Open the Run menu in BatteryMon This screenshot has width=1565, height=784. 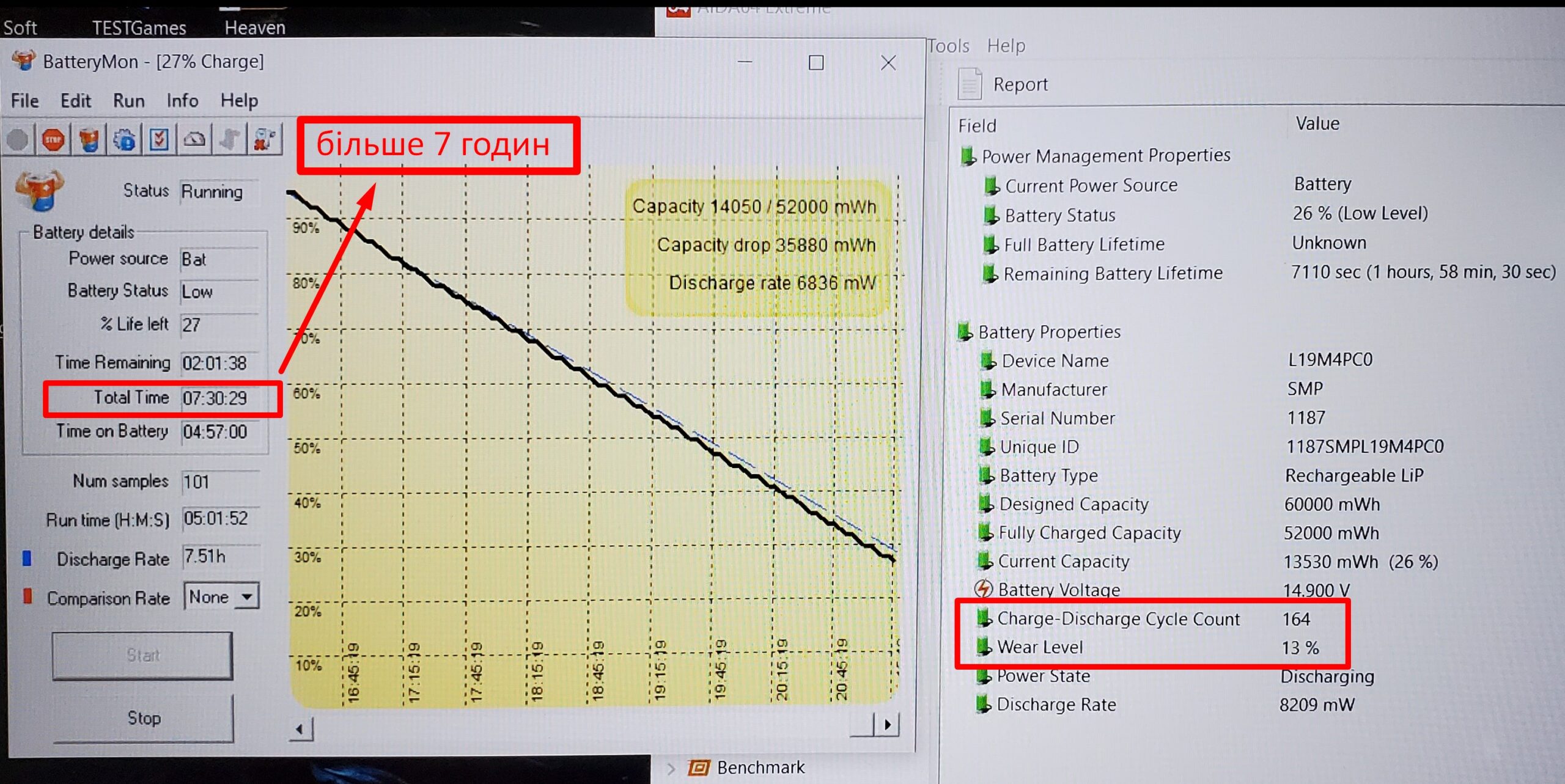(x=128, y=100)
